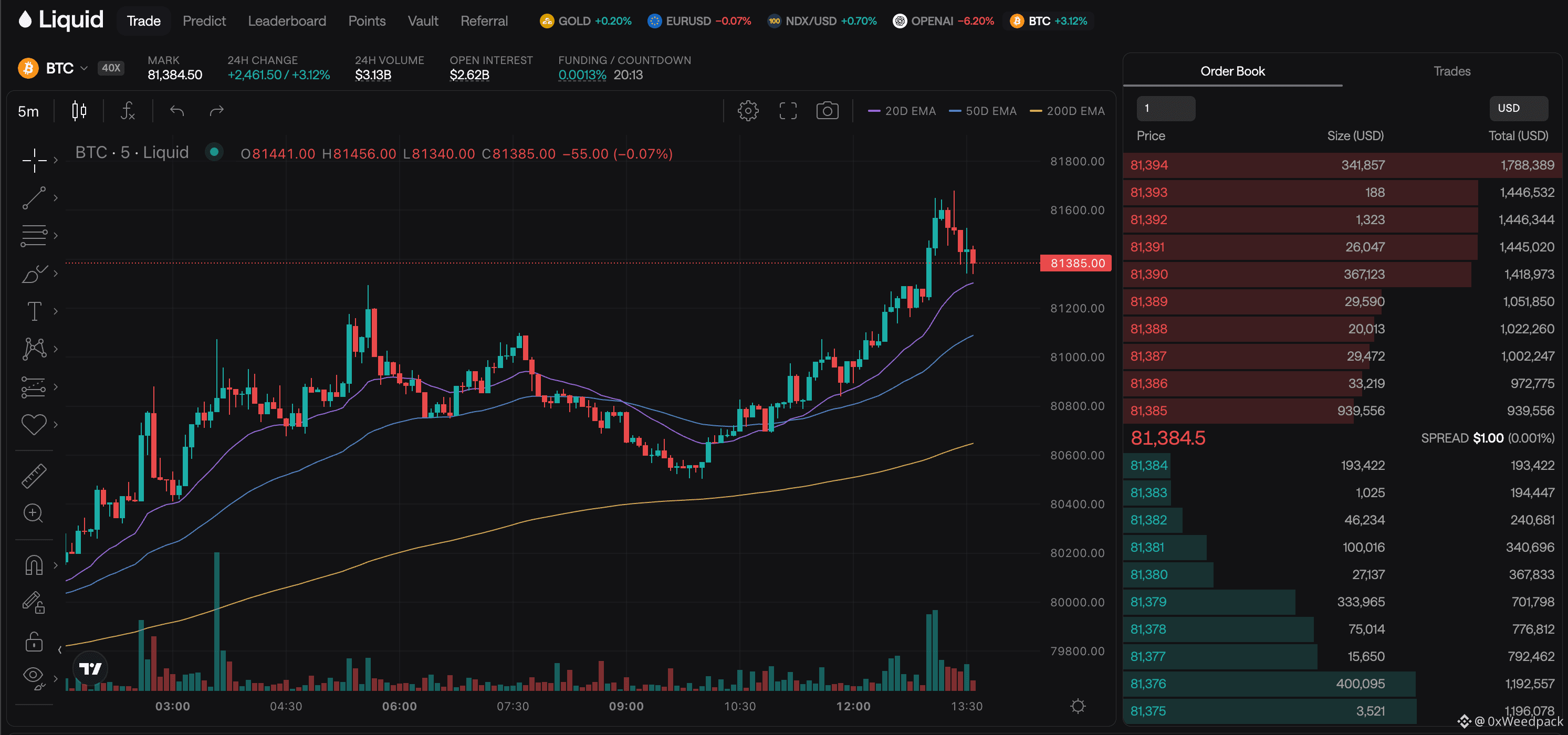Expand the text tools arrow
Screen dimensions: 1568x735
point(55,311)
